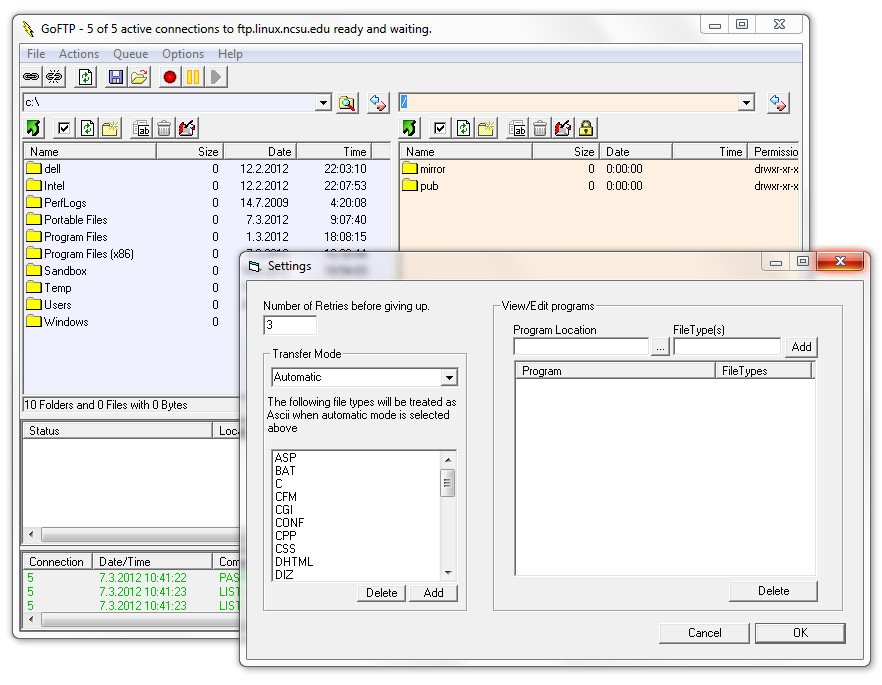
Task: Click the file types list scroll-down arrow
Action: click(x=448, y=573)
